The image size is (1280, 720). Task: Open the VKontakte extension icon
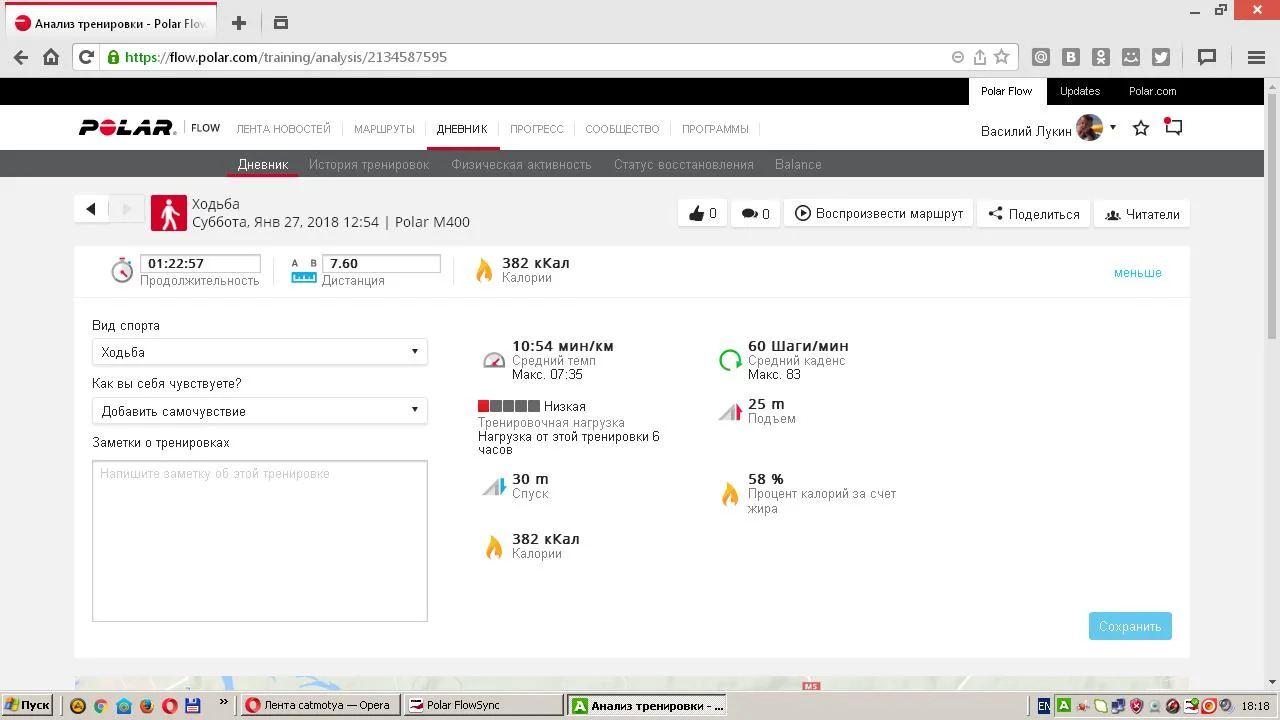coord(1071,57)
